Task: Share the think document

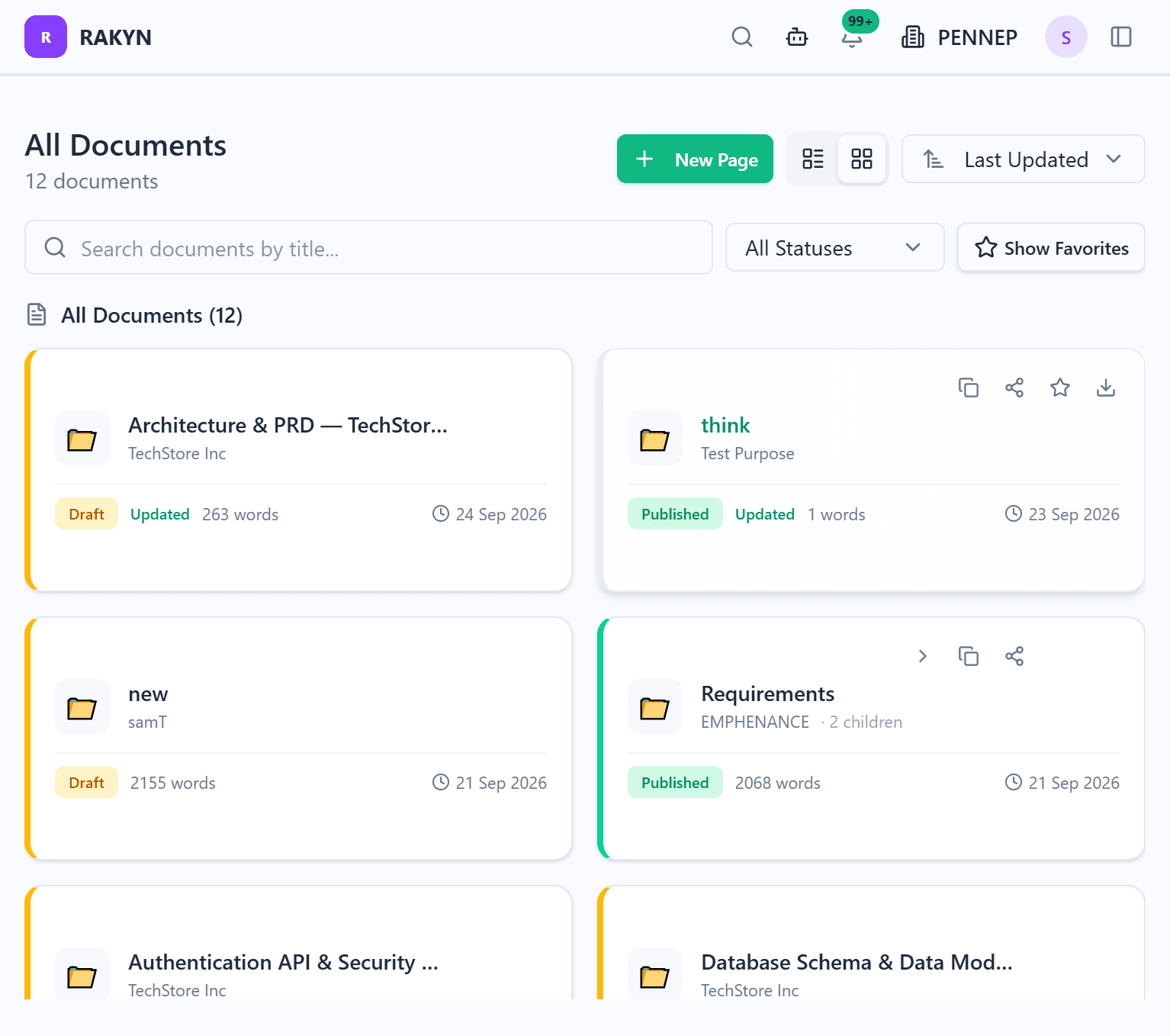Action: pos(1014,388)
